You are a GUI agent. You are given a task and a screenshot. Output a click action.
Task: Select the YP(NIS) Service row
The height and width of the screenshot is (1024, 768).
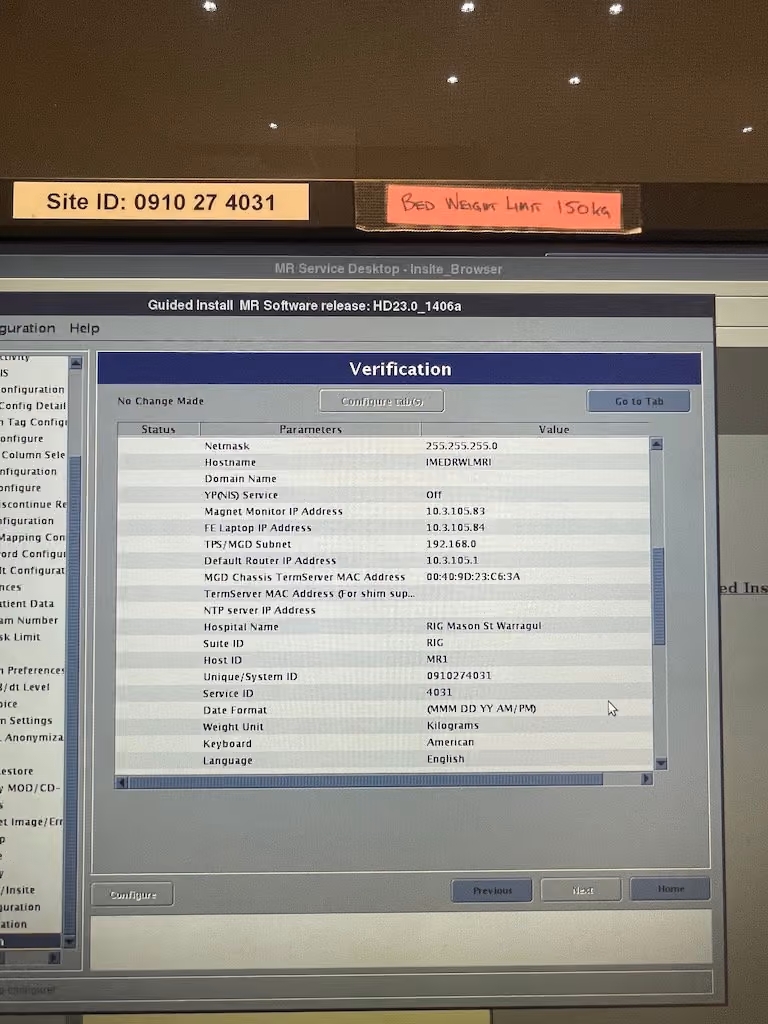tap(384, 494)
